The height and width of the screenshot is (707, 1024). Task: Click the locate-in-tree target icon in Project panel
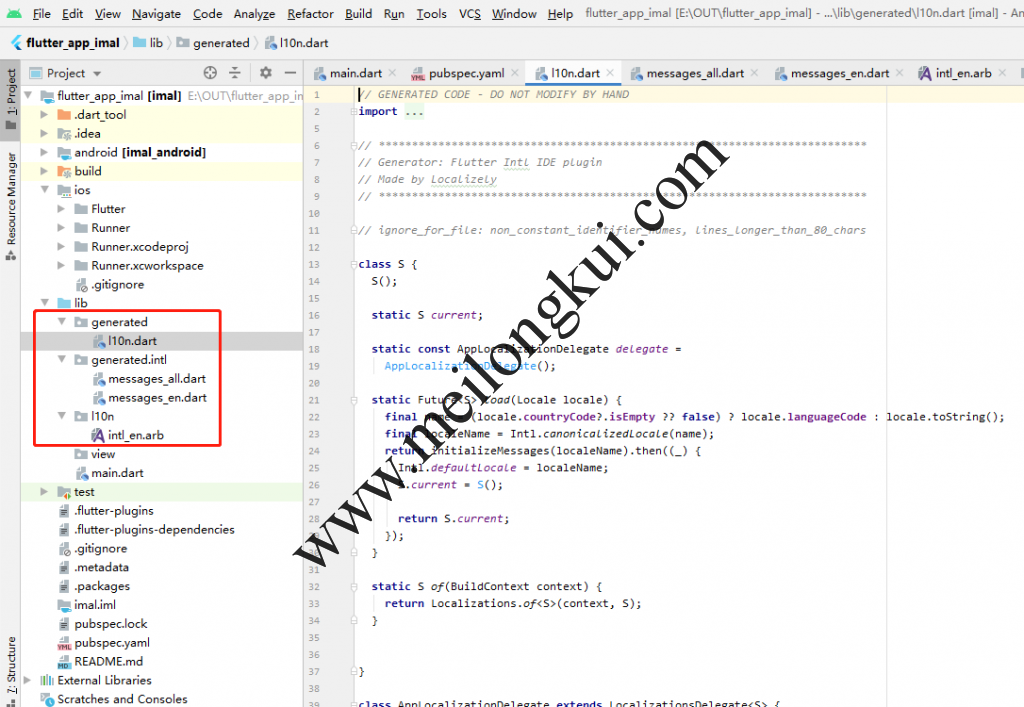[x=210, y=73]
